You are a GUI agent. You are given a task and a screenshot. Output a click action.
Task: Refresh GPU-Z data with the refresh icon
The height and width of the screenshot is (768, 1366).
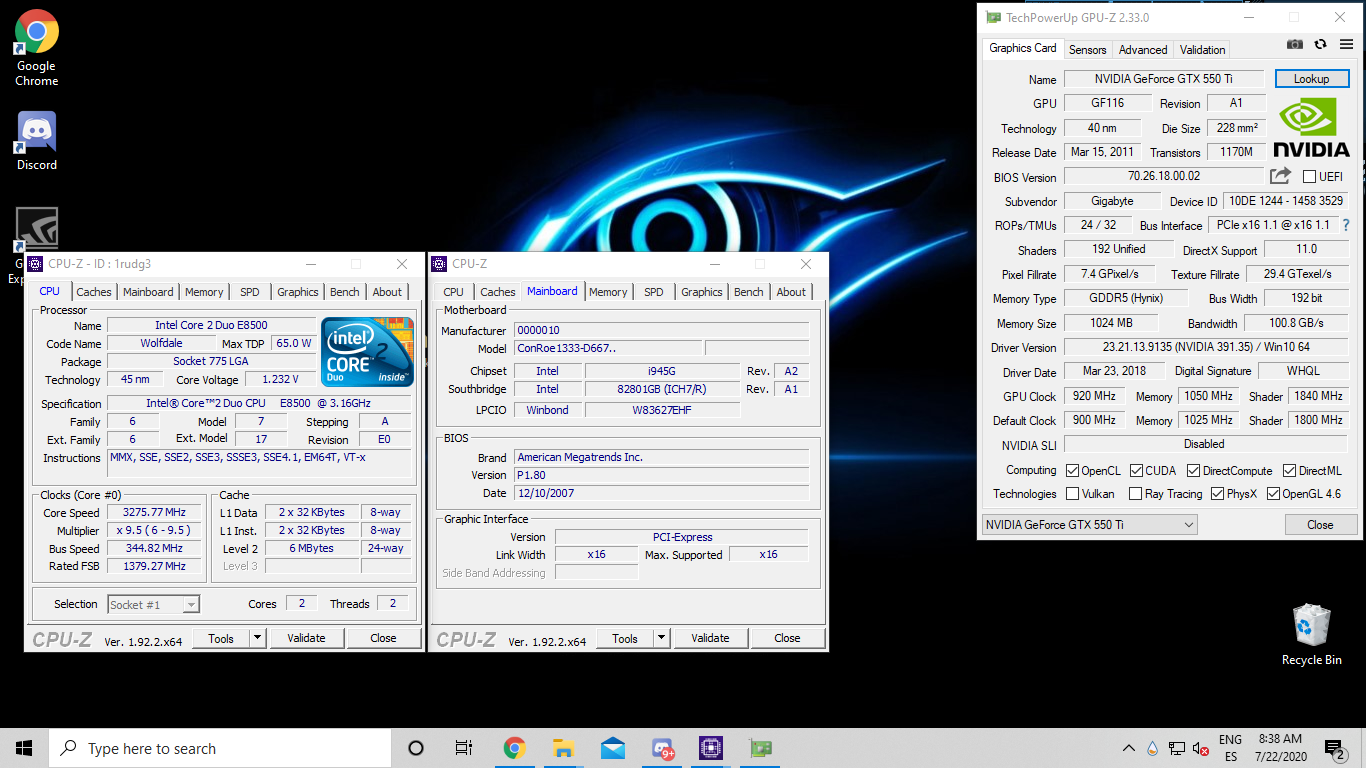pyautogui.click(x=1321, y=44)
